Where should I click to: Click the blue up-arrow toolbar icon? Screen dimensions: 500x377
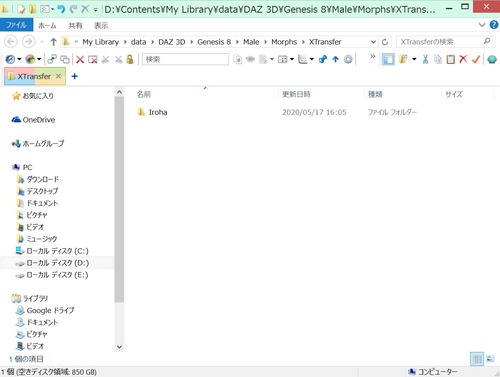(335, 59)
